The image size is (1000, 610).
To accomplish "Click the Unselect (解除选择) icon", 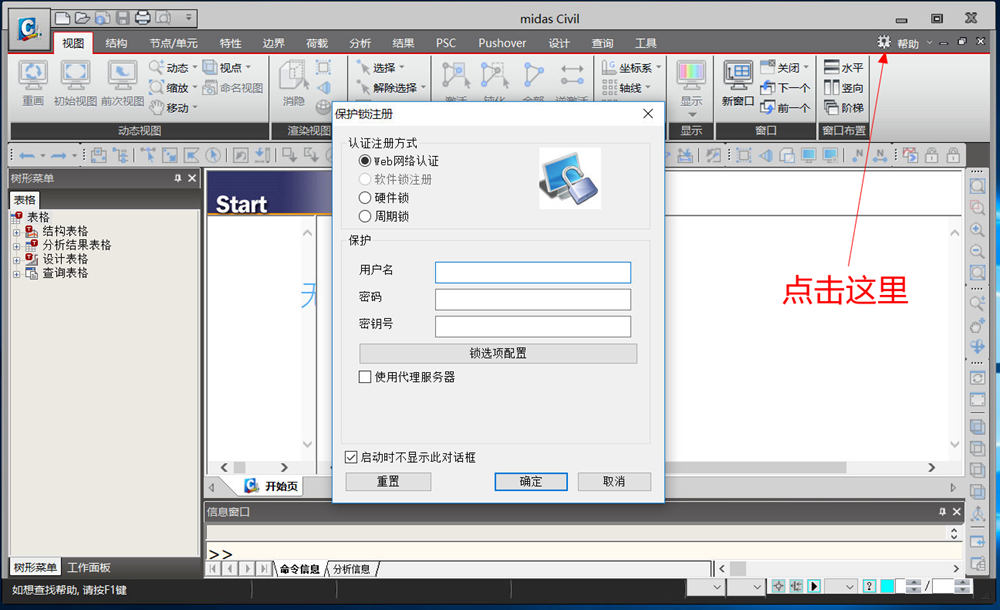I will coord(363,87).
